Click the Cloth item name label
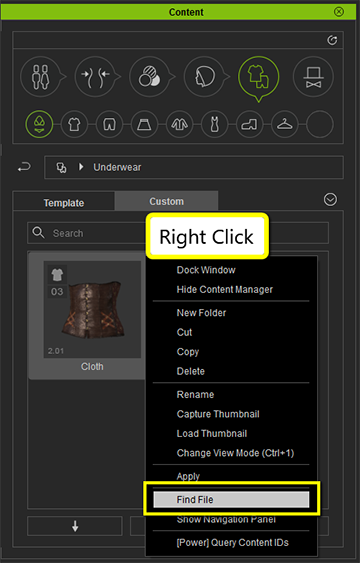The image size is (360, 563). pyautogui.click(x=92, y=367)
